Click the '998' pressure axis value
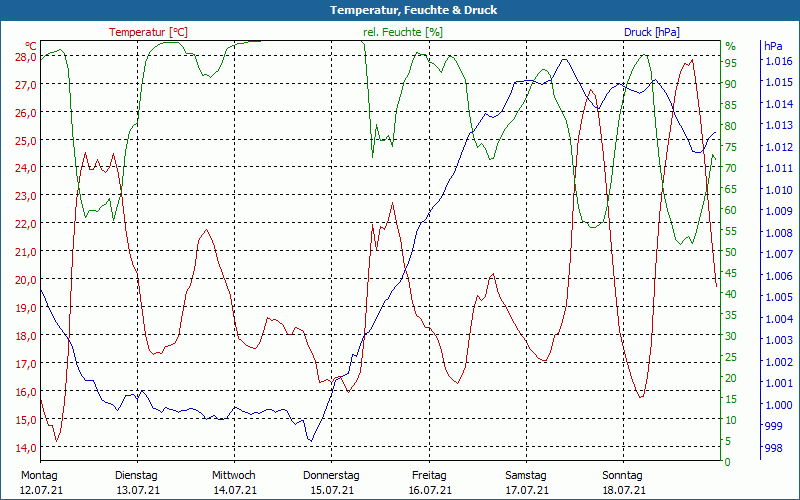Screen dimensions: 800x500 point(772,447)
